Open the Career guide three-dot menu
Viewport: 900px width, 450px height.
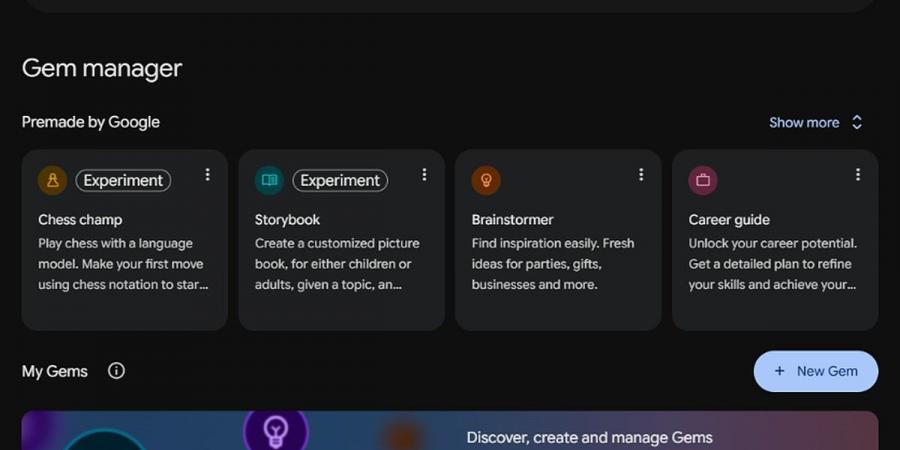click(x=858, y=174)
